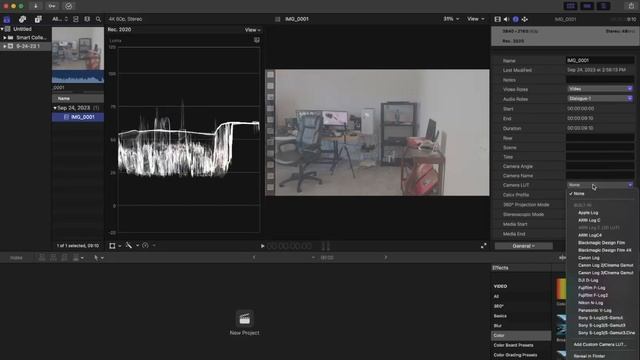Choose Canon Log camera LUT
This screenshot has width=640, height=360.
click(x=589, y=258)
